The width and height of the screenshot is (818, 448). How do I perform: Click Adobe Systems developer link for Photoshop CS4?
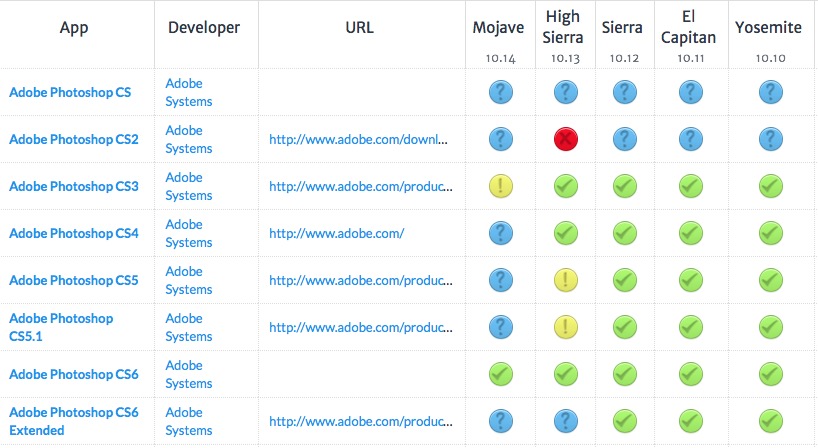189,233
